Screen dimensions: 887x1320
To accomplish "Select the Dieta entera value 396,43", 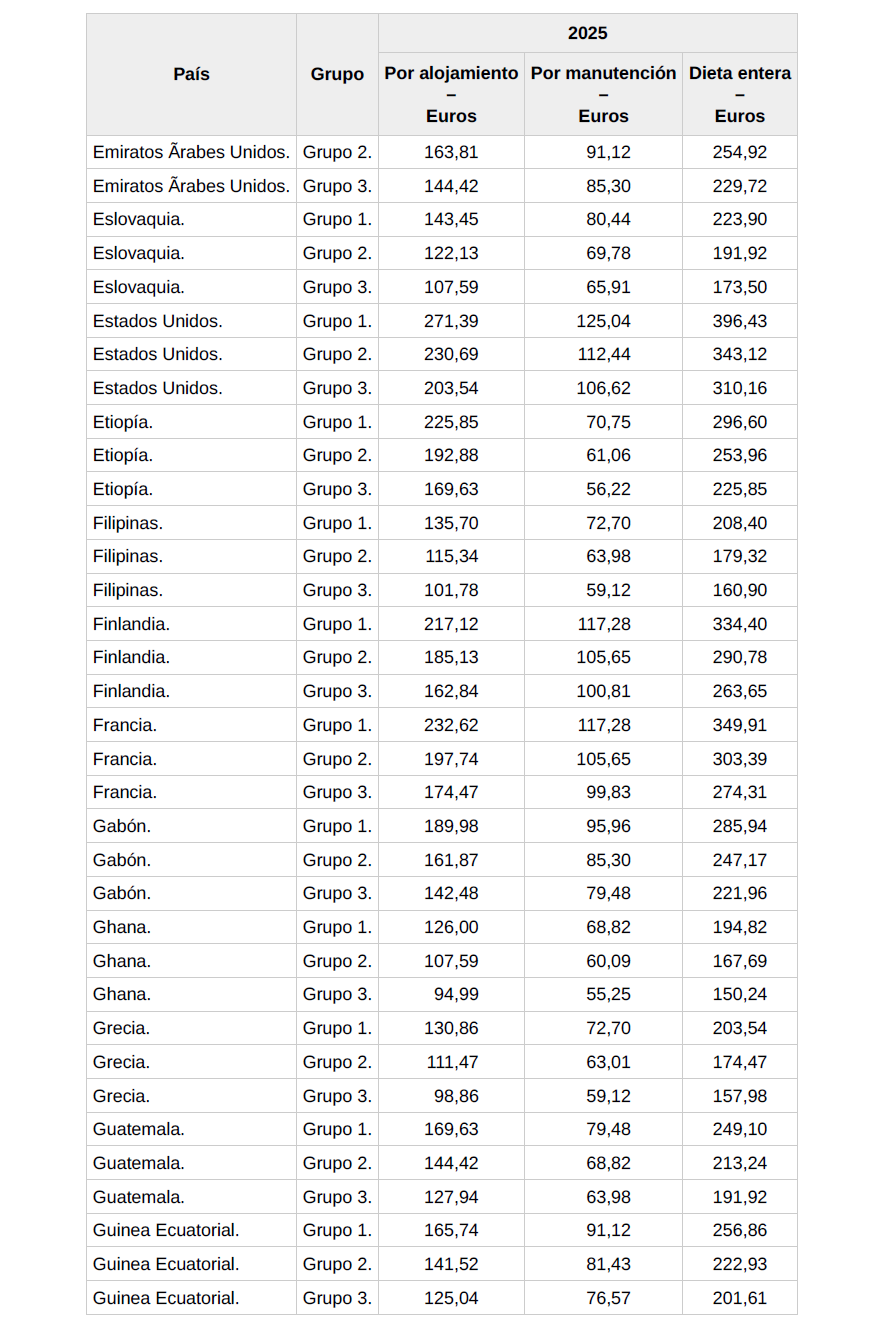I will coord(739,321).
